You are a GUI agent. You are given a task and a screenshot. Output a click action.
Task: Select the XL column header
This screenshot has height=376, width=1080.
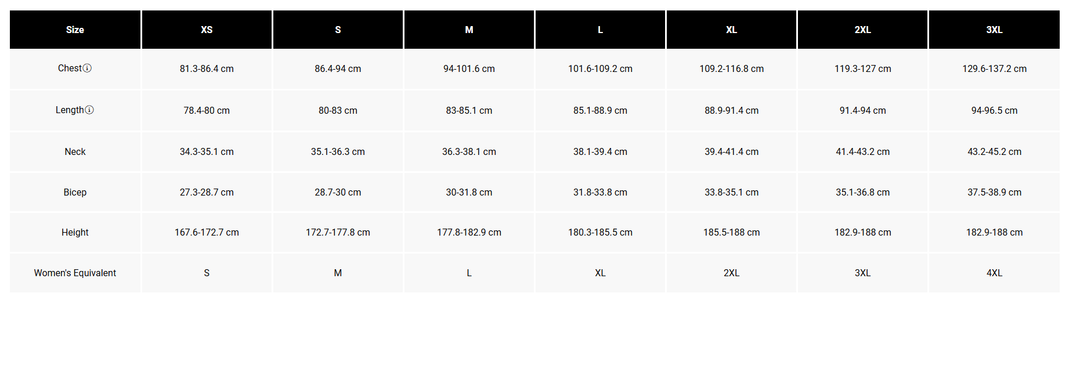[x=731, y=30]
